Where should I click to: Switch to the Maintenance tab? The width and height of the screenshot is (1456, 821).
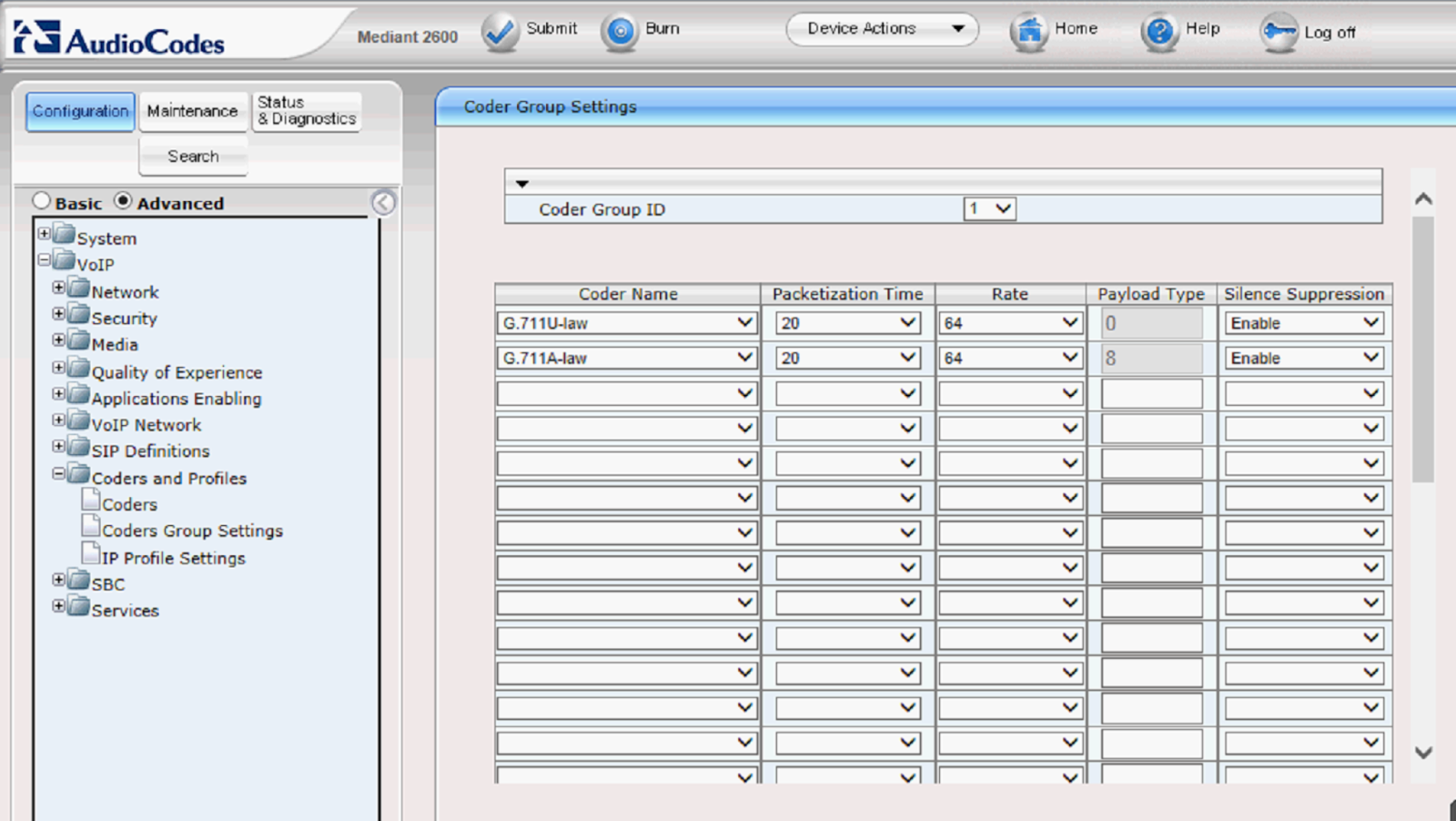tap(193, 111)
